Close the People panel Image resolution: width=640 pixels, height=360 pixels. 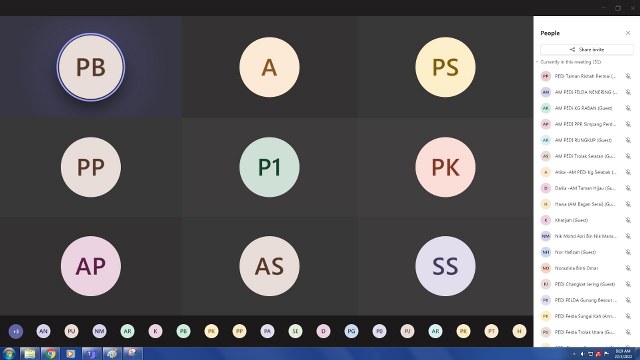click(628, 33)
